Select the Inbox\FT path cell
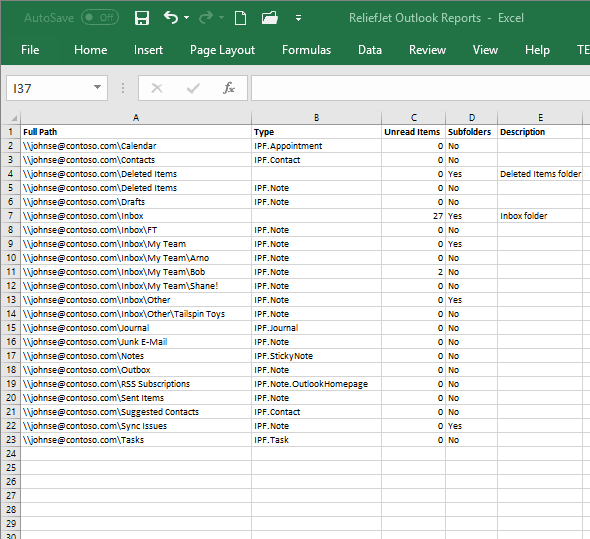This screenshot has width=590, height=539. [136, 230]
